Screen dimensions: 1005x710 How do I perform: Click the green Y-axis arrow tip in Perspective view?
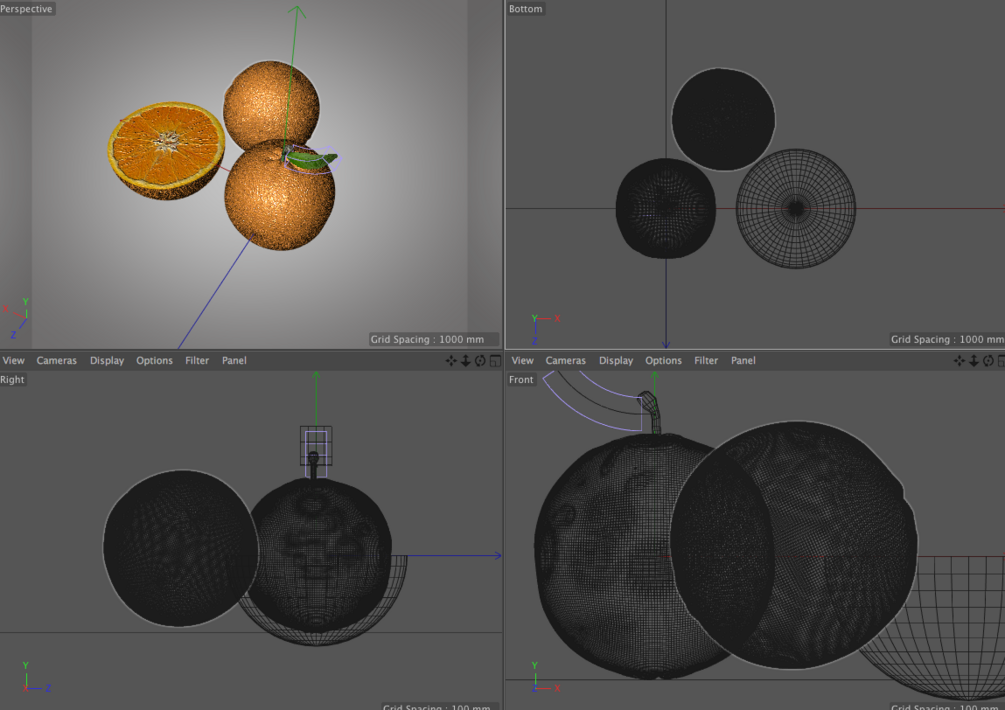(x=296, y=9)
